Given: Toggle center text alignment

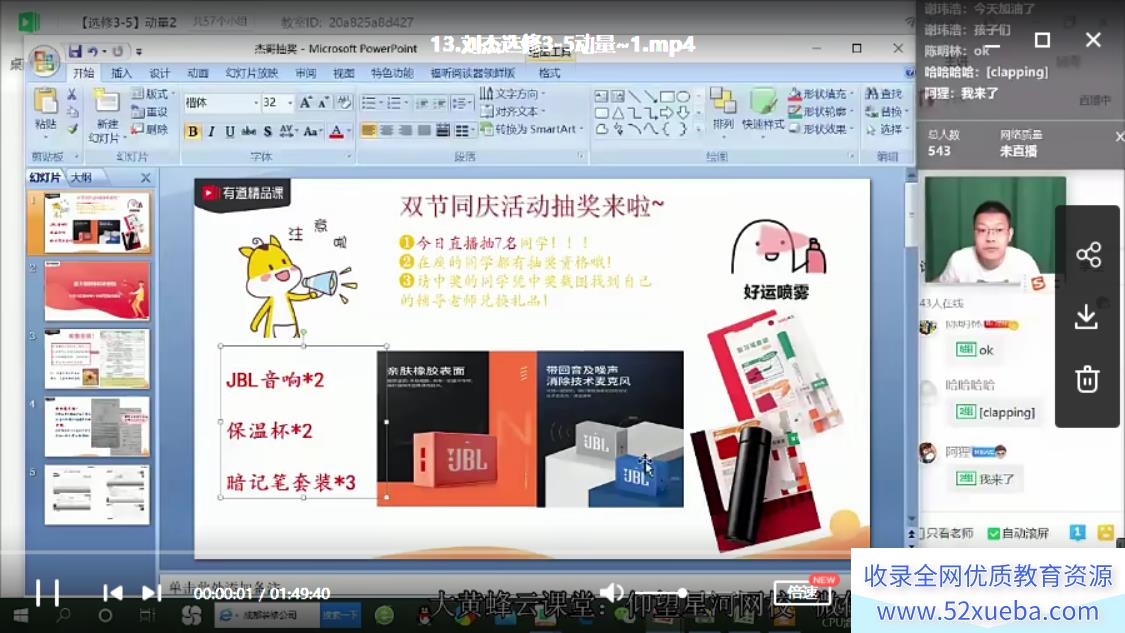Looking at the screenshot, I should (x=387, y=131).
